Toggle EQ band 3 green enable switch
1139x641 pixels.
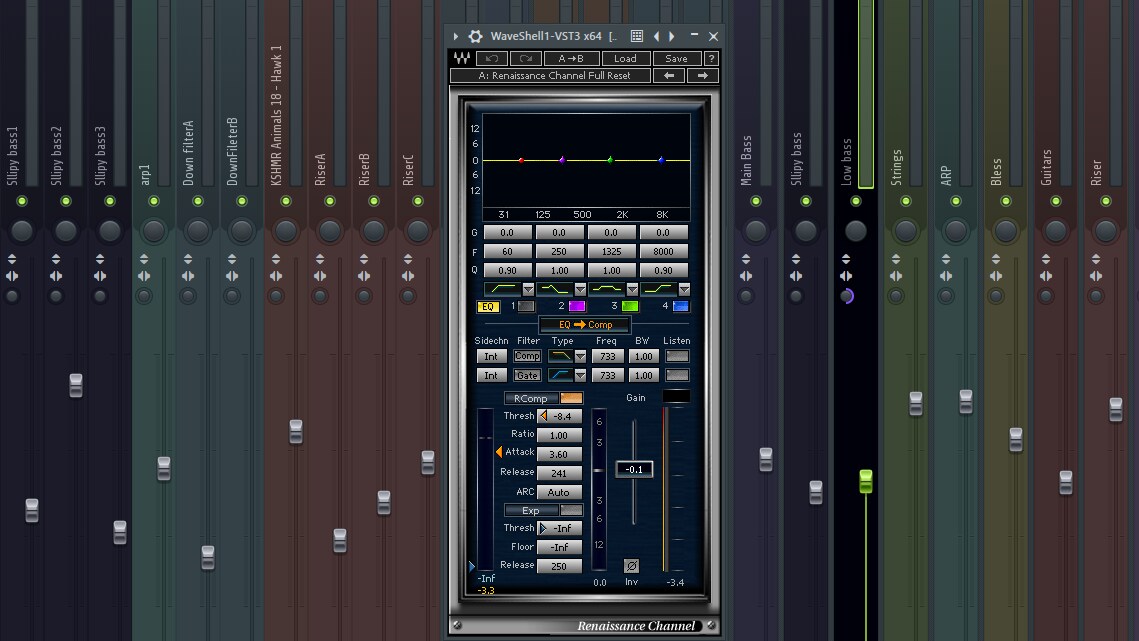[630, 307]
